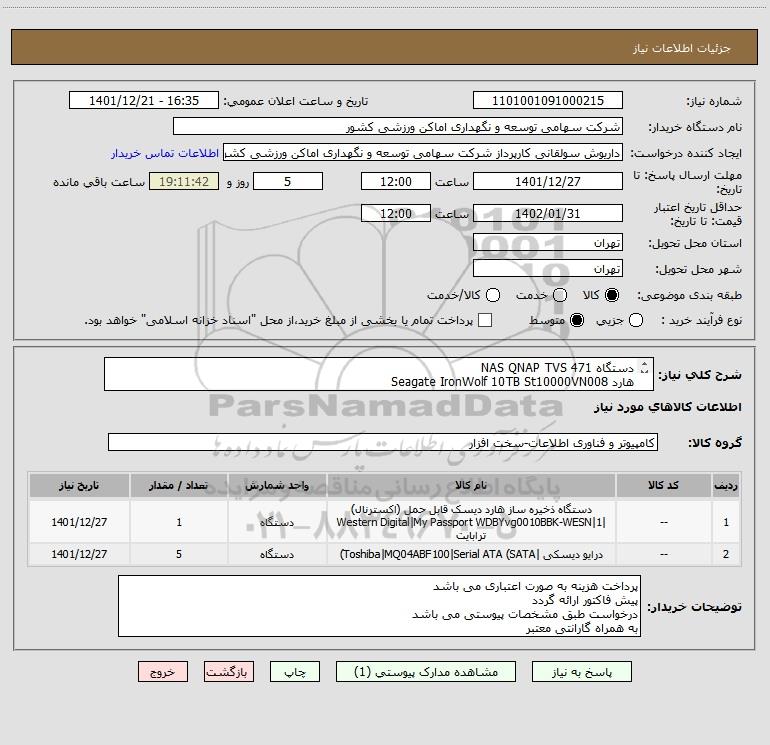Click the پاسخ به نیاز button
Screen dimensions: 770x745
click(x=582, y=671)
